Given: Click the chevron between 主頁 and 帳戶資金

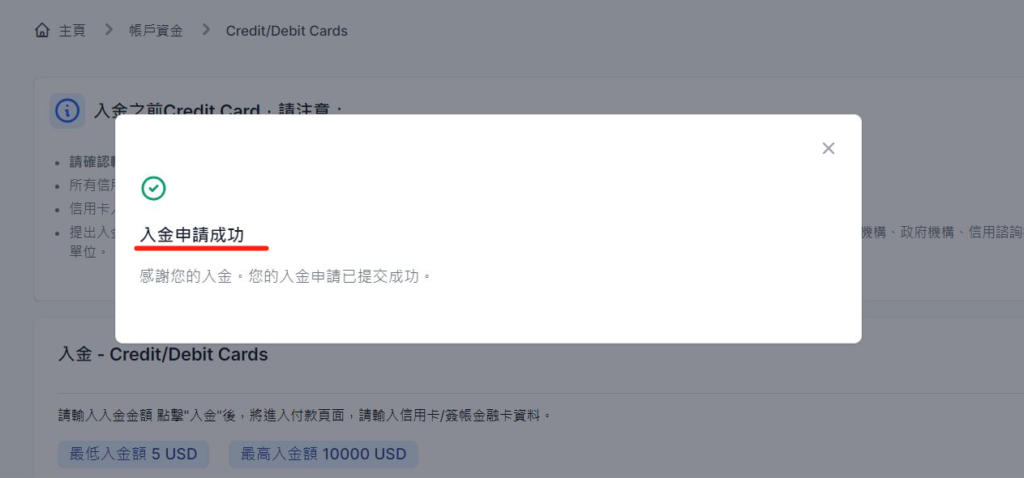Looking at the screenshot, I should point(108,30).
